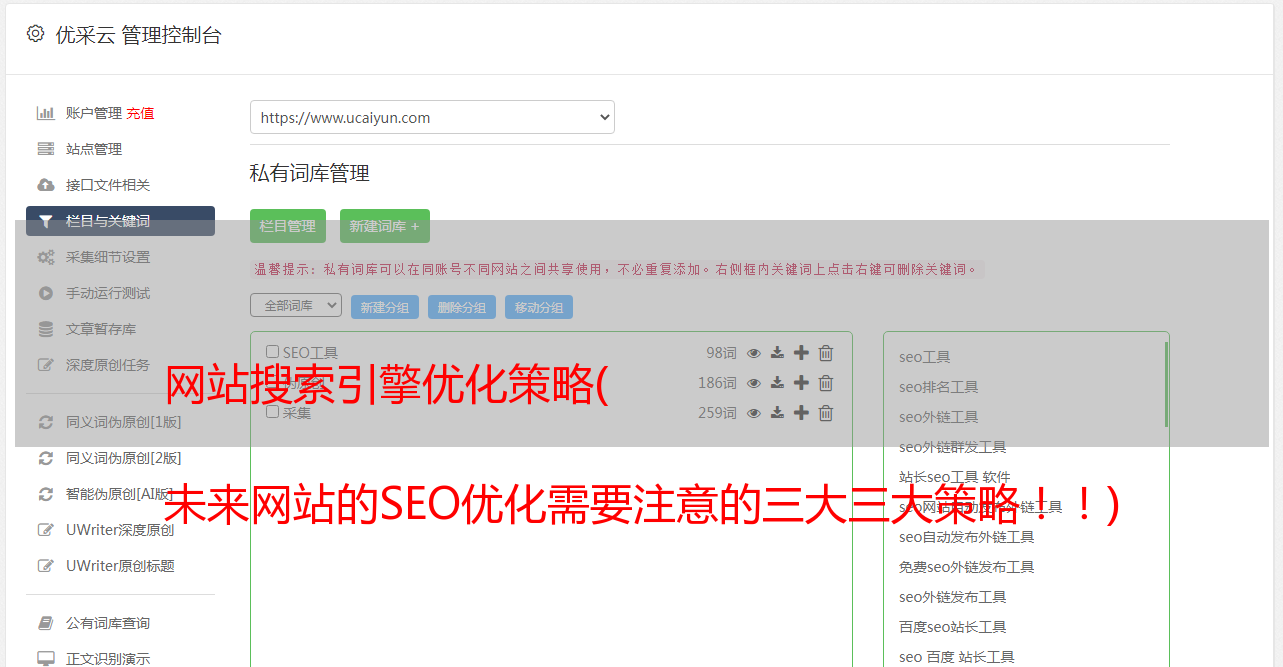Screen dimensions: 1283x667
Task: Download the 186词 word group
Action: (777, 383)
